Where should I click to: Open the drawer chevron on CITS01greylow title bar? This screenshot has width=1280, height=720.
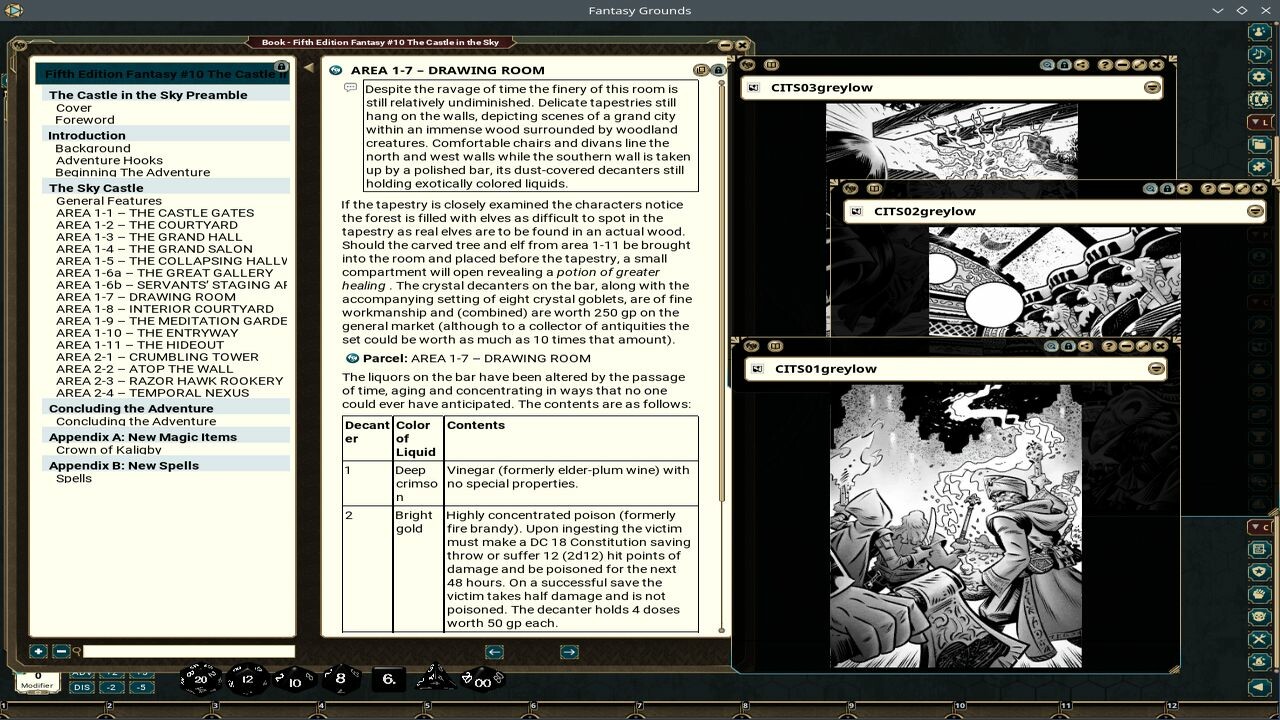(1157, 368)
